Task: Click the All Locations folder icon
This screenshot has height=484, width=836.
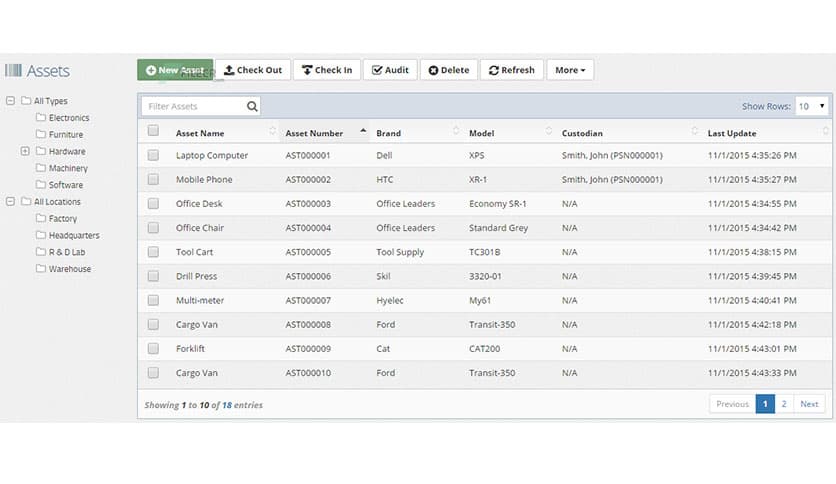Action: tap(26, 201)
